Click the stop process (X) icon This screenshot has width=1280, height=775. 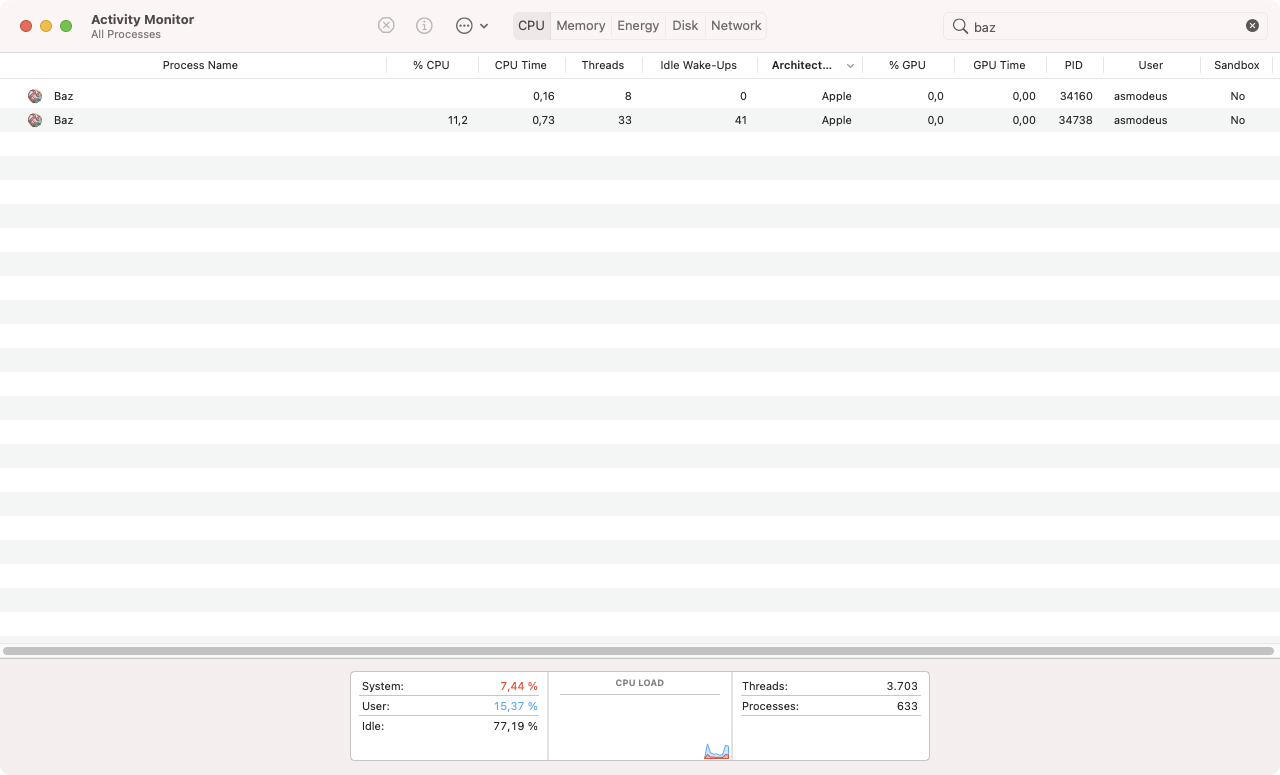[x=386, y=25]
